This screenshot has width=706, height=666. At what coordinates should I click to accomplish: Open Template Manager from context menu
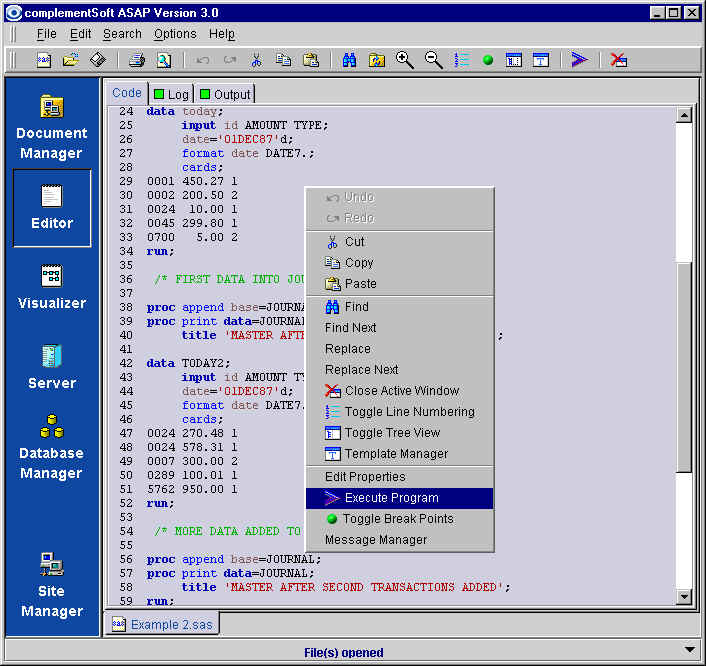click(x=399, y=454)
